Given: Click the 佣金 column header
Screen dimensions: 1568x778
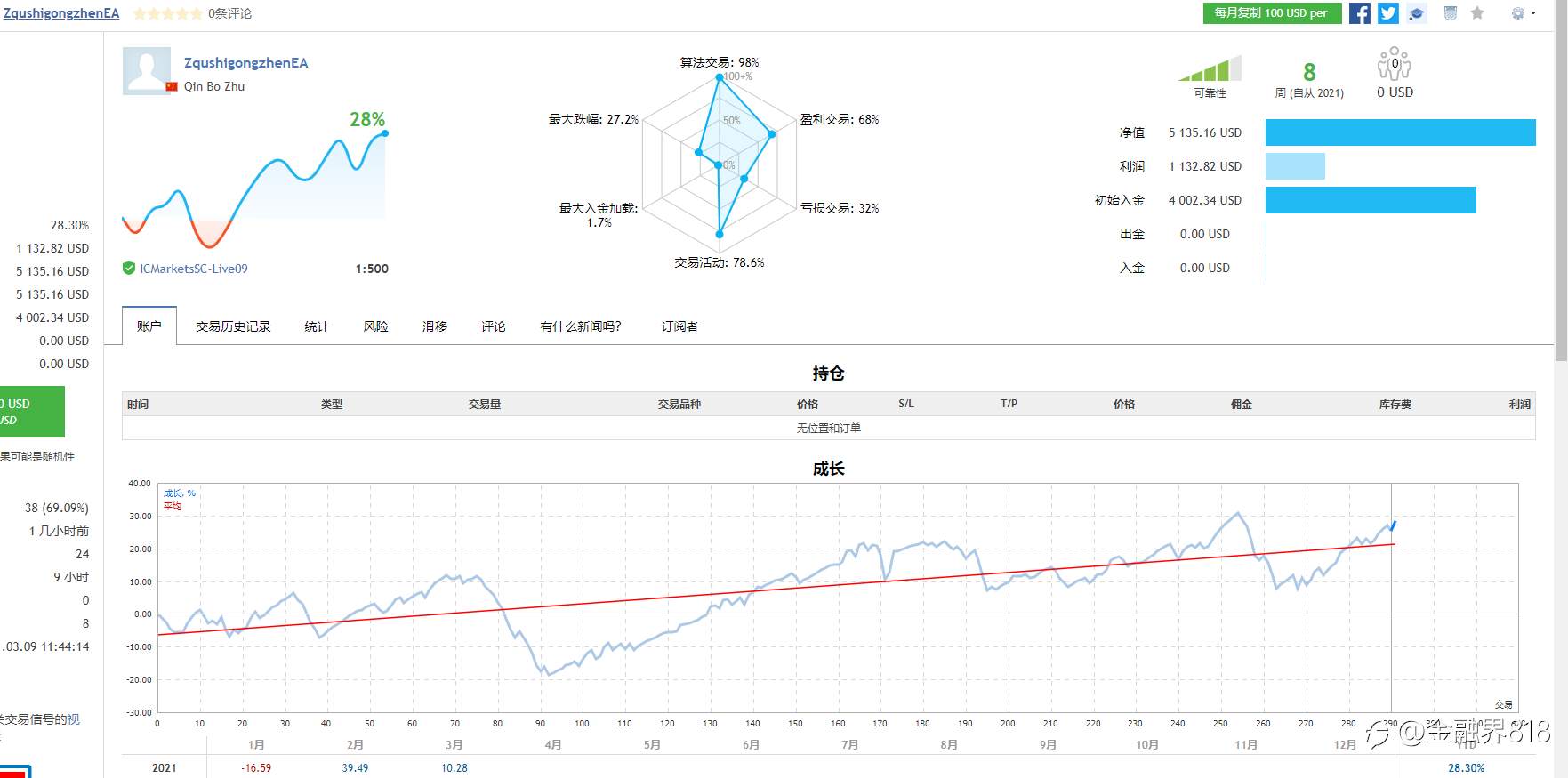Looking at the screenshot, I should pos(1242,404).
